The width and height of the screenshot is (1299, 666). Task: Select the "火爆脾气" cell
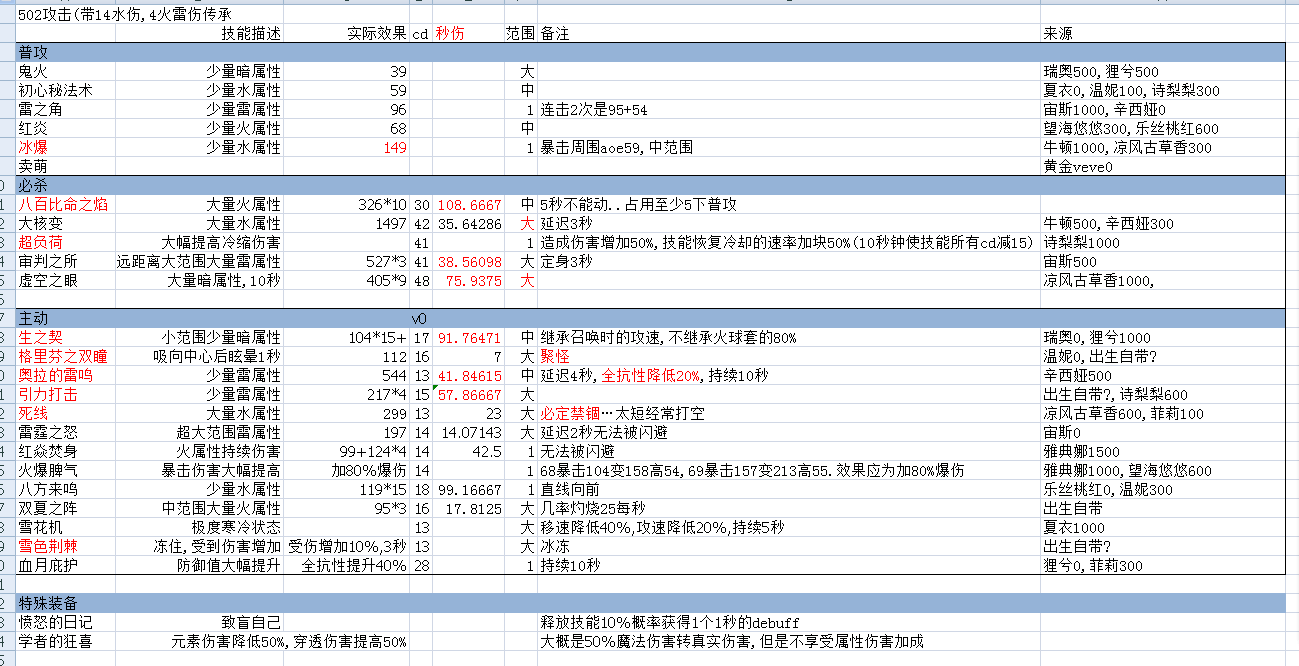pyautogui.click(x=47, y=470)
